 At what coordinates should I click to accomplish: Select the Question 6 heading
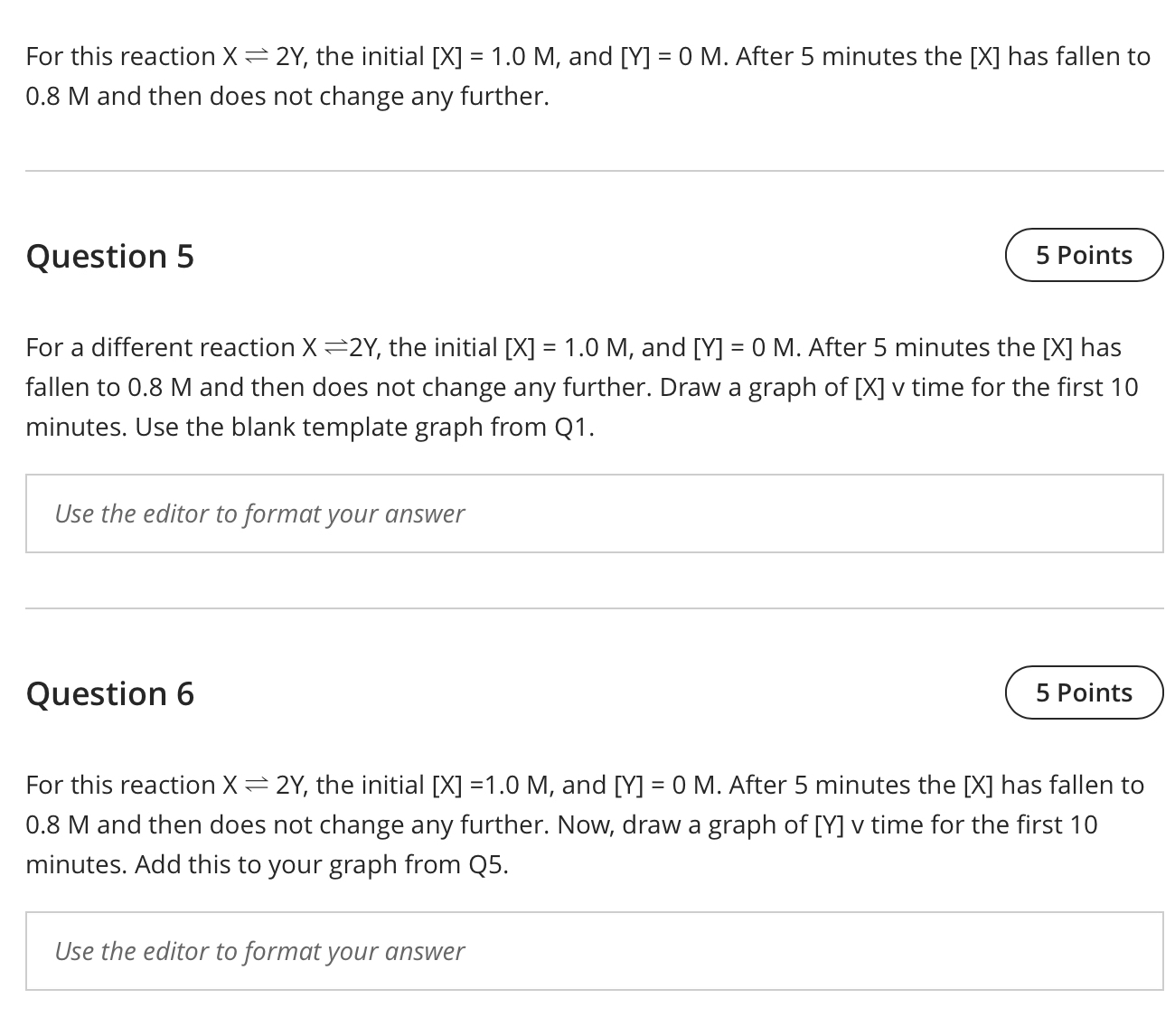(109, 693)
